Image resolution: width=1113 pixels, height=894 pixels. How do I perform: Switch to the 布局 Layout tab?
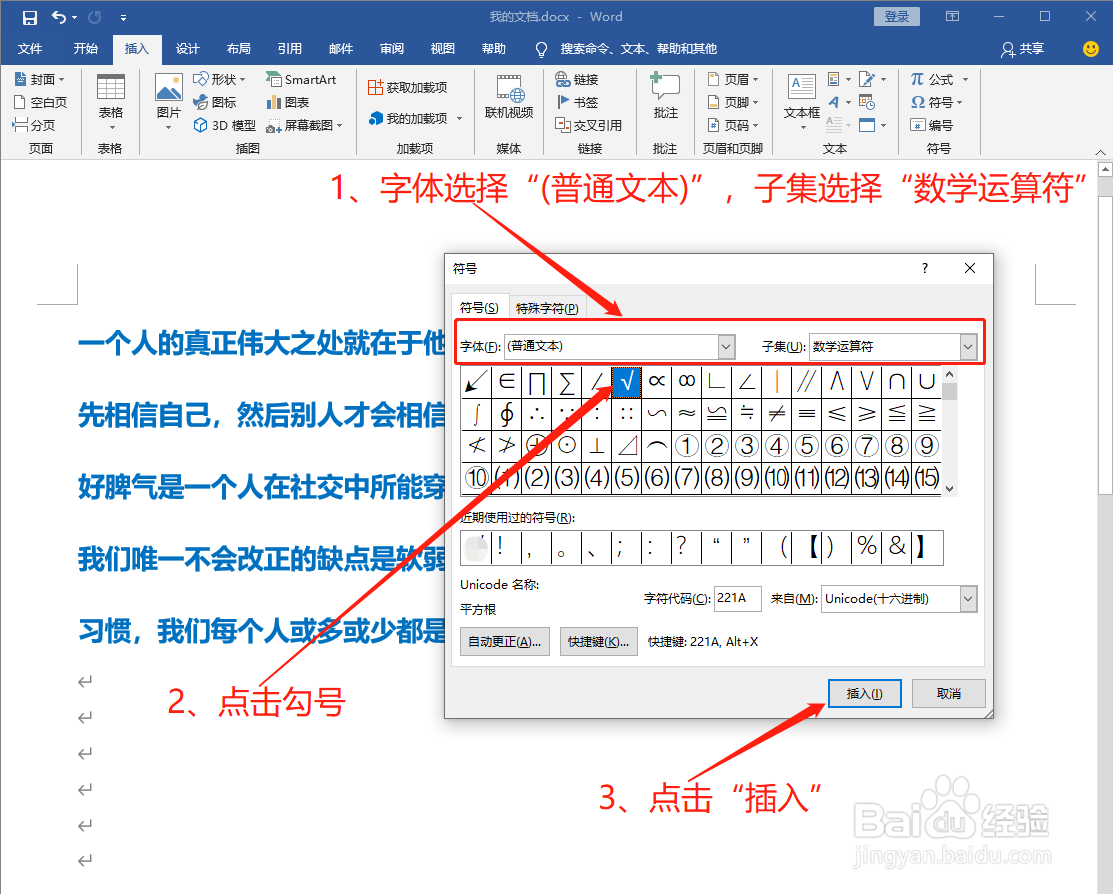(238, 48)
